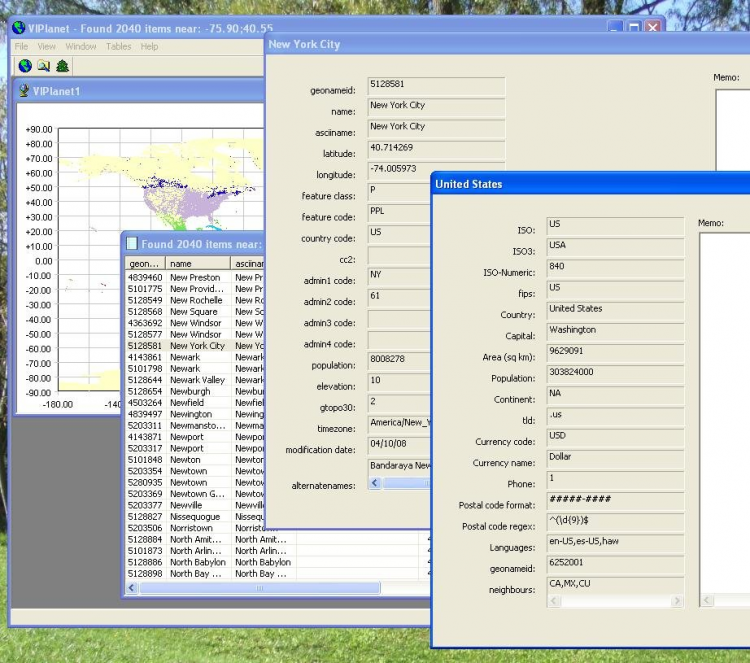750x663 pixels.
Task: Click the VIPlanet1 map window title icon
Action: [24, 92]
